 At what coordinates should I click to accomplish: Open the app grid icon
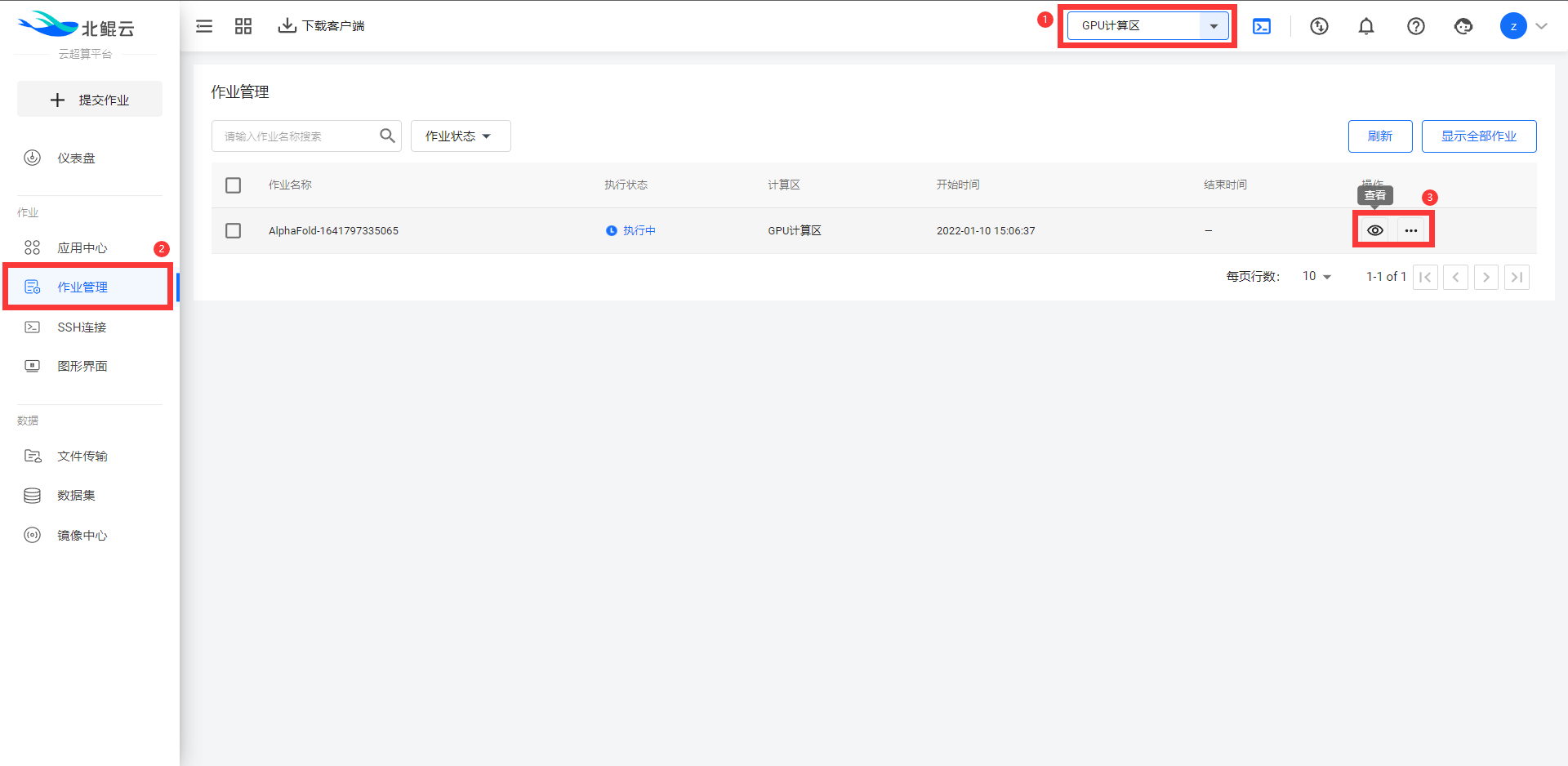[x=243, y=26]
